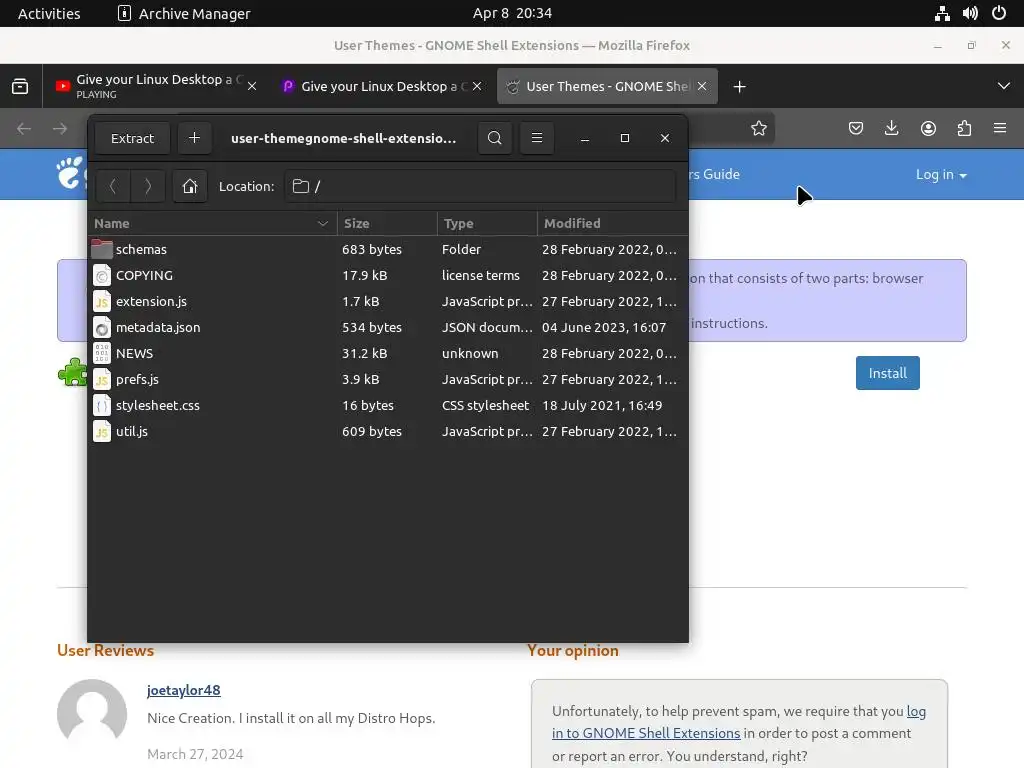Click joetaylor48's avatar image

tap(92, 713)
